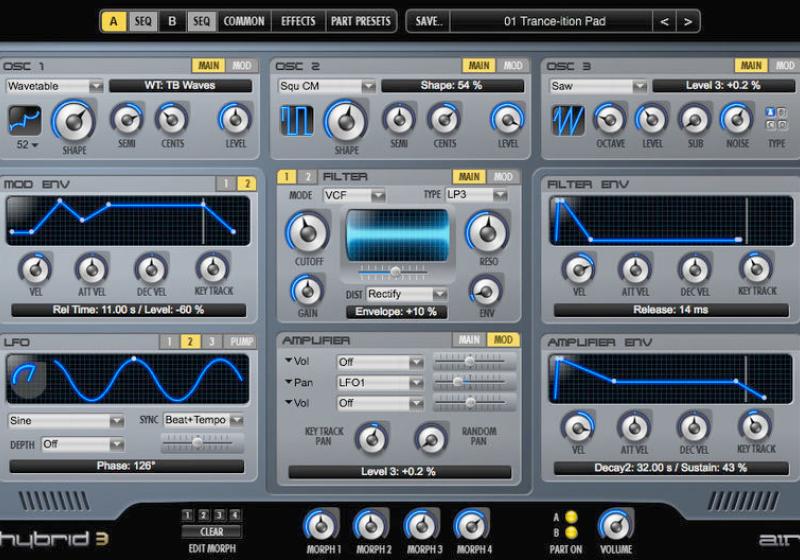Click the LFO waveform shape icon
Screen dimensions: 800x560
tap(25, 378)
